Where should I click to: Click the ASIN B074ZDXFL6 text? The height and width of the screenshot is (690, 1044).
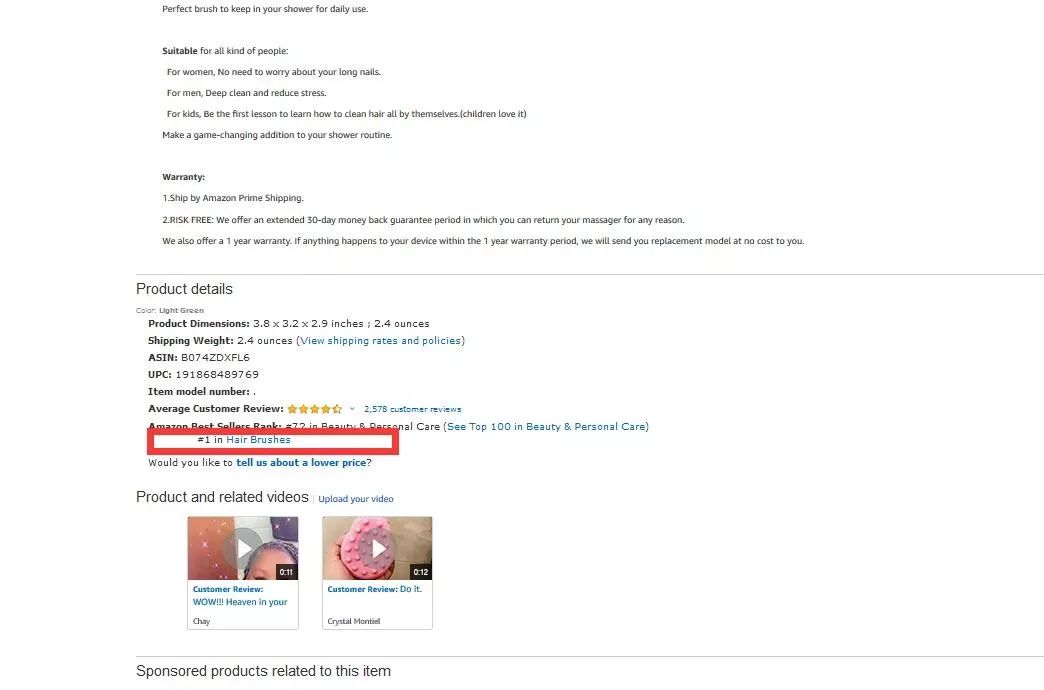coord(198,358)
